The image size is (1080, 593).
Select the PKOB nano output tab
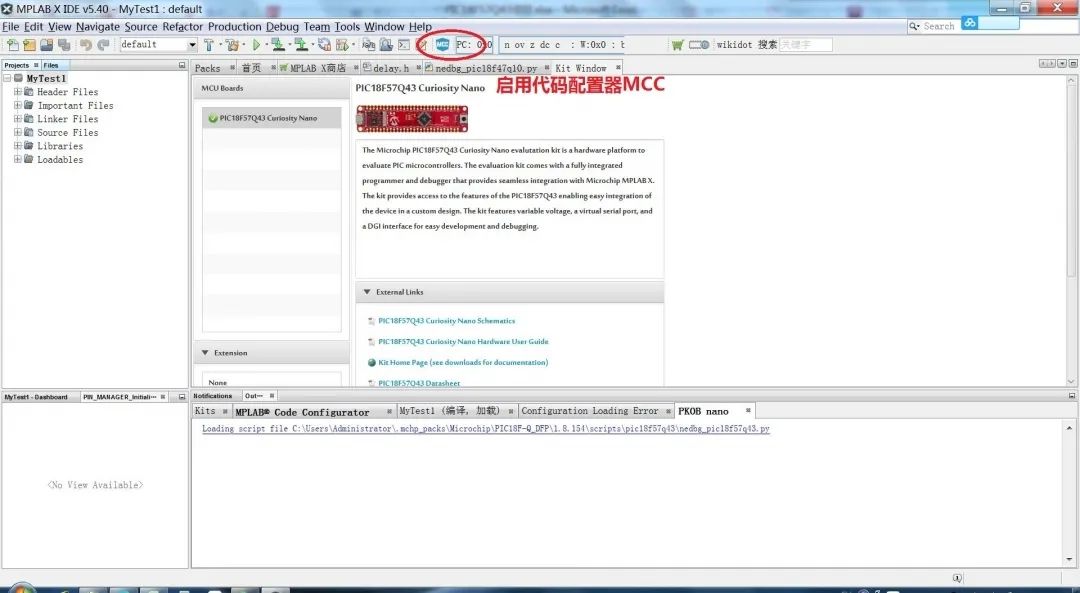click(x=703, y=411)
